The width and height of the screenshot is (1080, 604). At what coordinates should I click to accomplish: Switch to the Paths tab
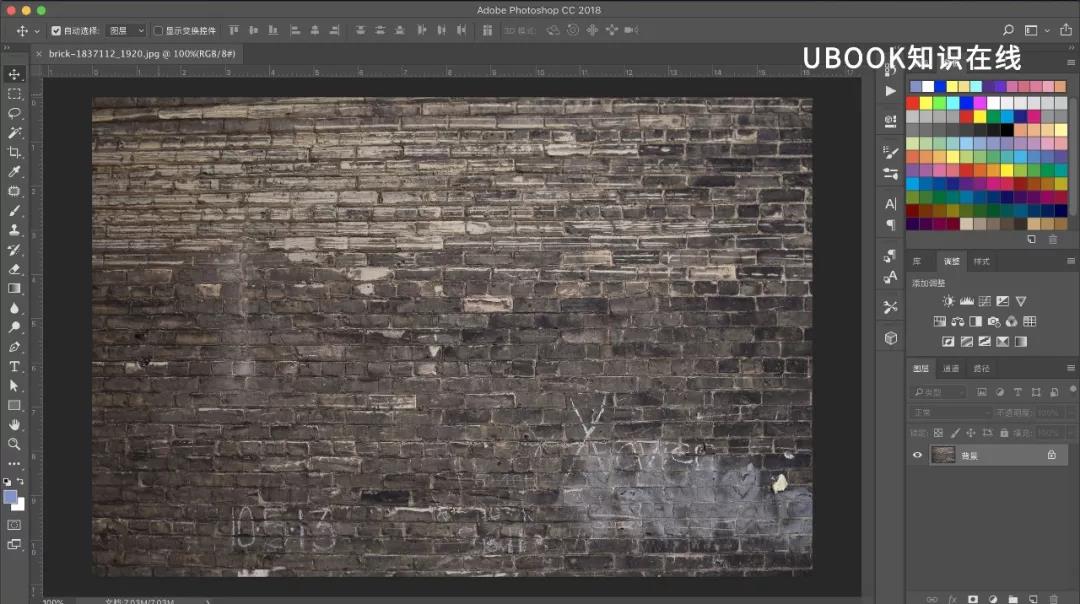[981, 368]
